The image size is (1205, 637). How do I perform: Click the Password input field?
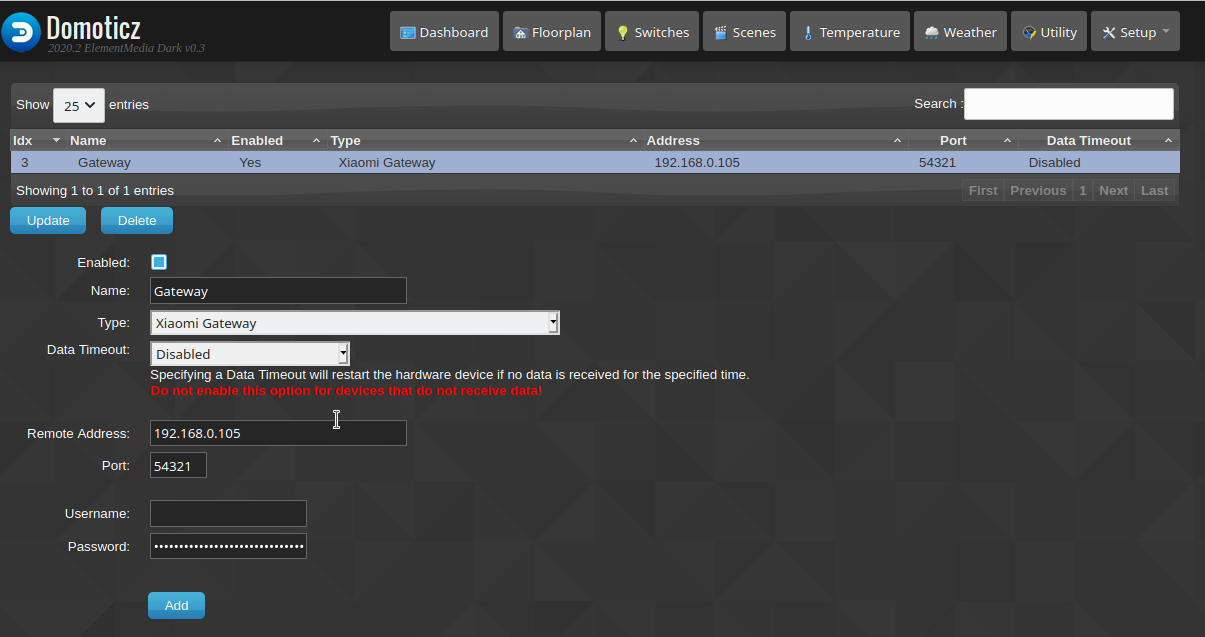(x=228, y=546)
